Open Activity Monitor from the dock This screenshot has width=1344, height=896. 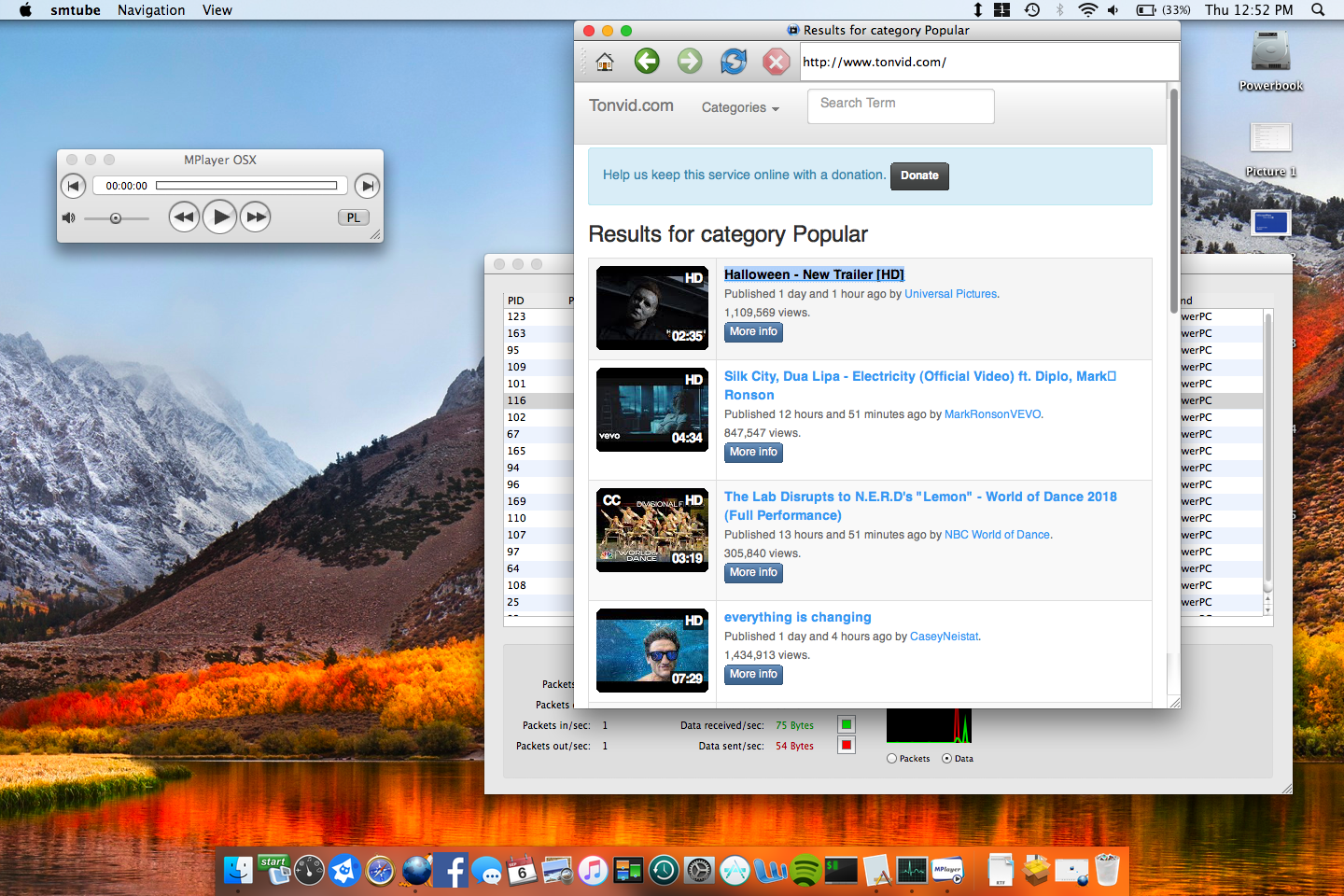912,870
